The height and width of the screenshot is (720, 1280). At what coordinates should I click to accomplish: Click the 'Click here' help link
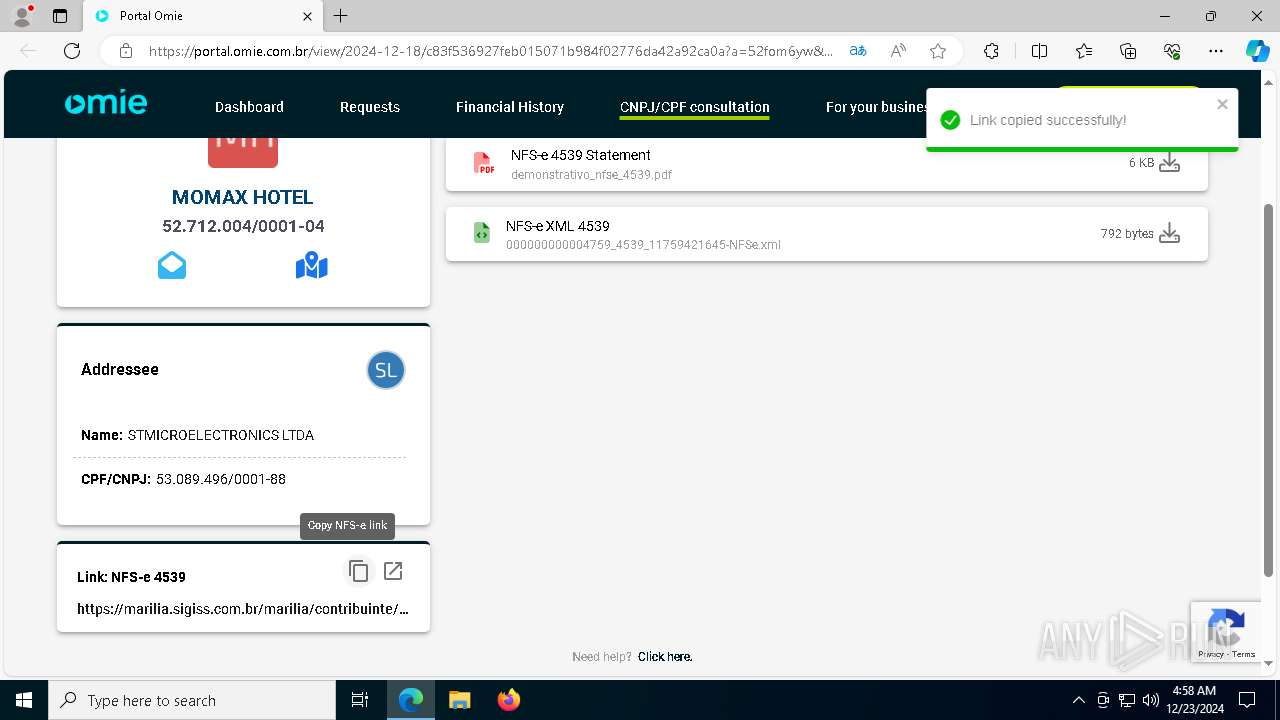[x=665, y=657]
